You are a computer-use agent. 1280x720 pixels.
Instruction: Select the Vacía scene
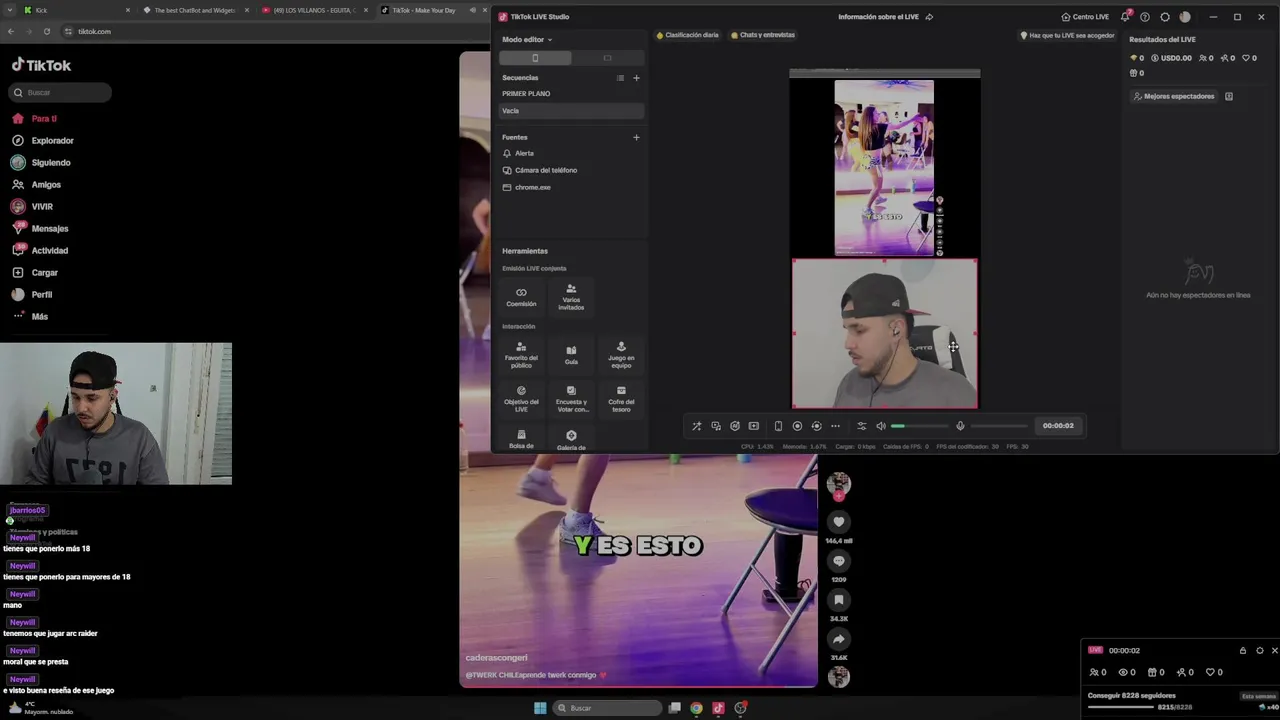tap(572, 111)
